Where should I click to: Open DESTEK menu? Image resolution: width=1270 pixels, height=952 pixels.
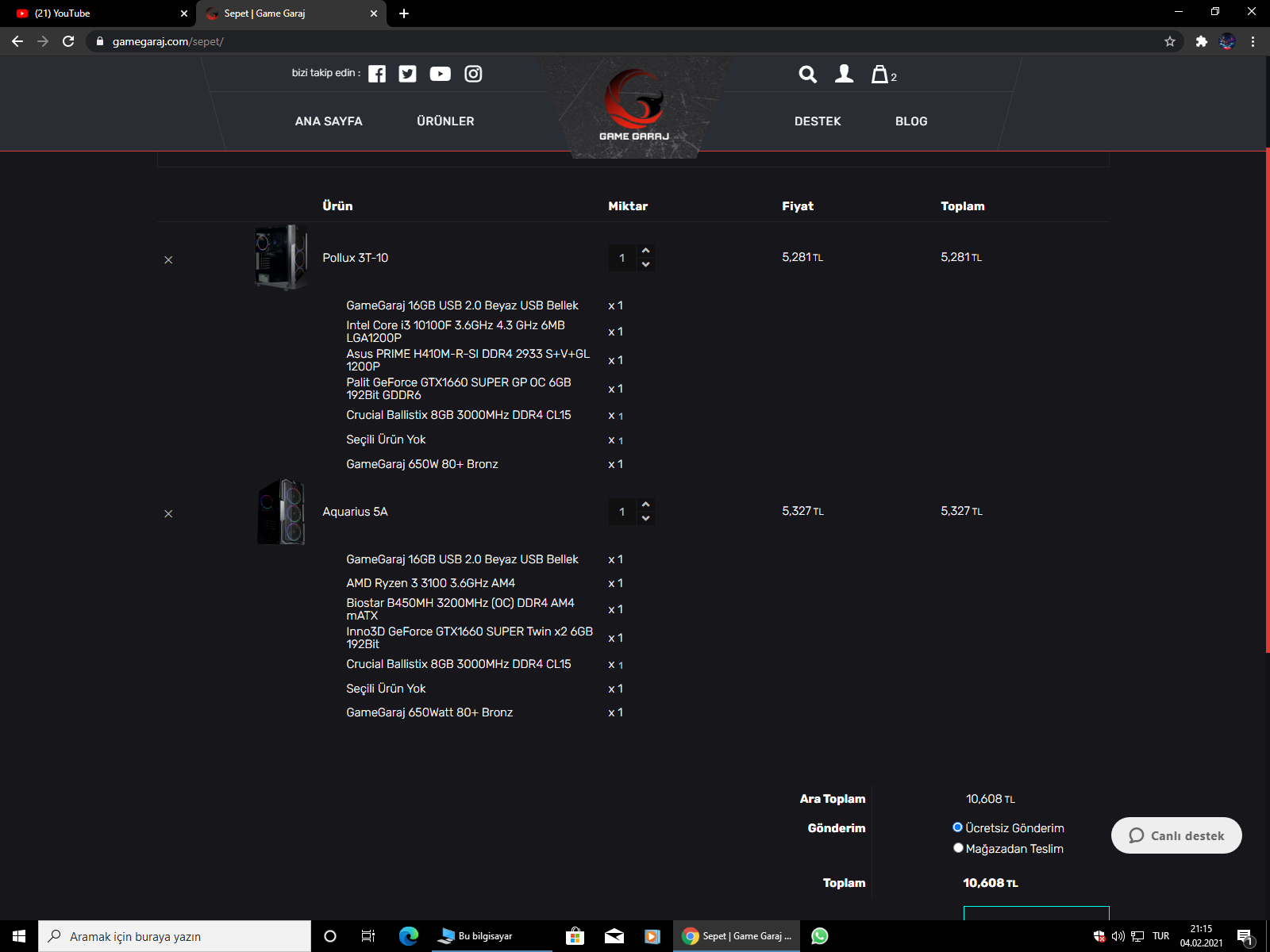click(x=818, y=121)
